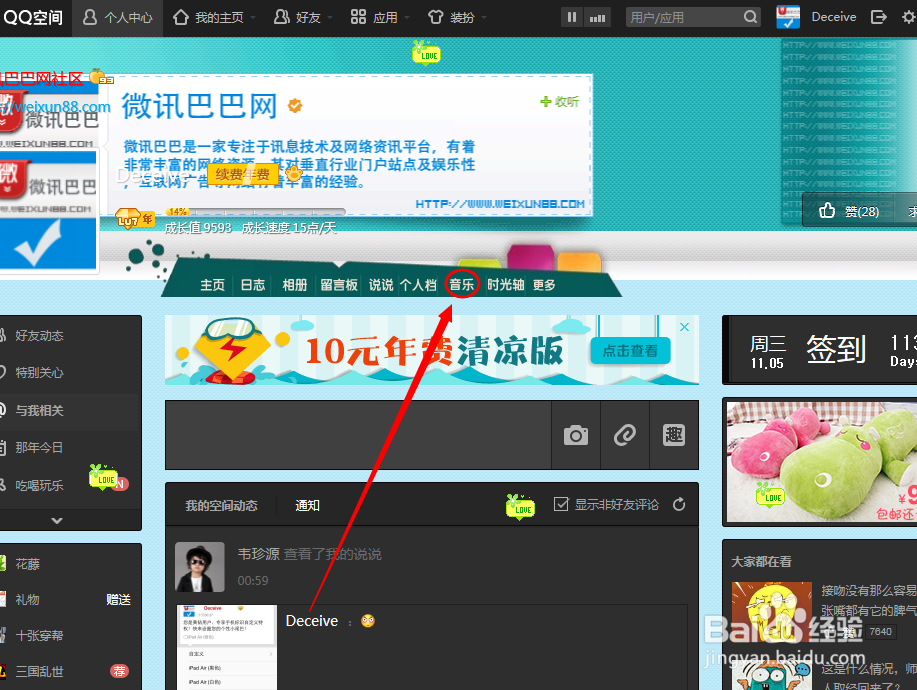Click the QQ空间 logo
The width and height of the screenshot is (917, 690).
pos(33,17)
